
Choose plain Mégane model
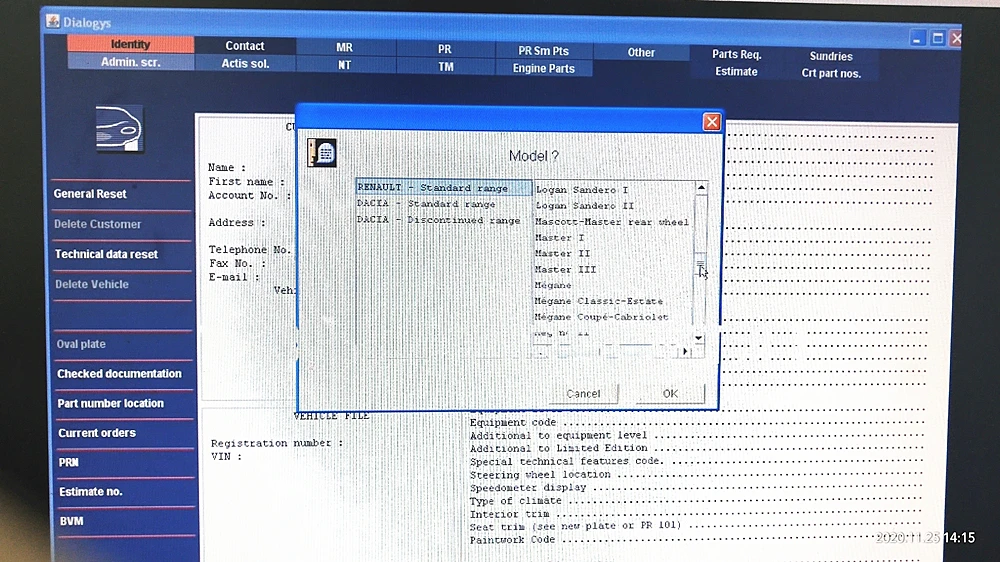click(553, 285)
